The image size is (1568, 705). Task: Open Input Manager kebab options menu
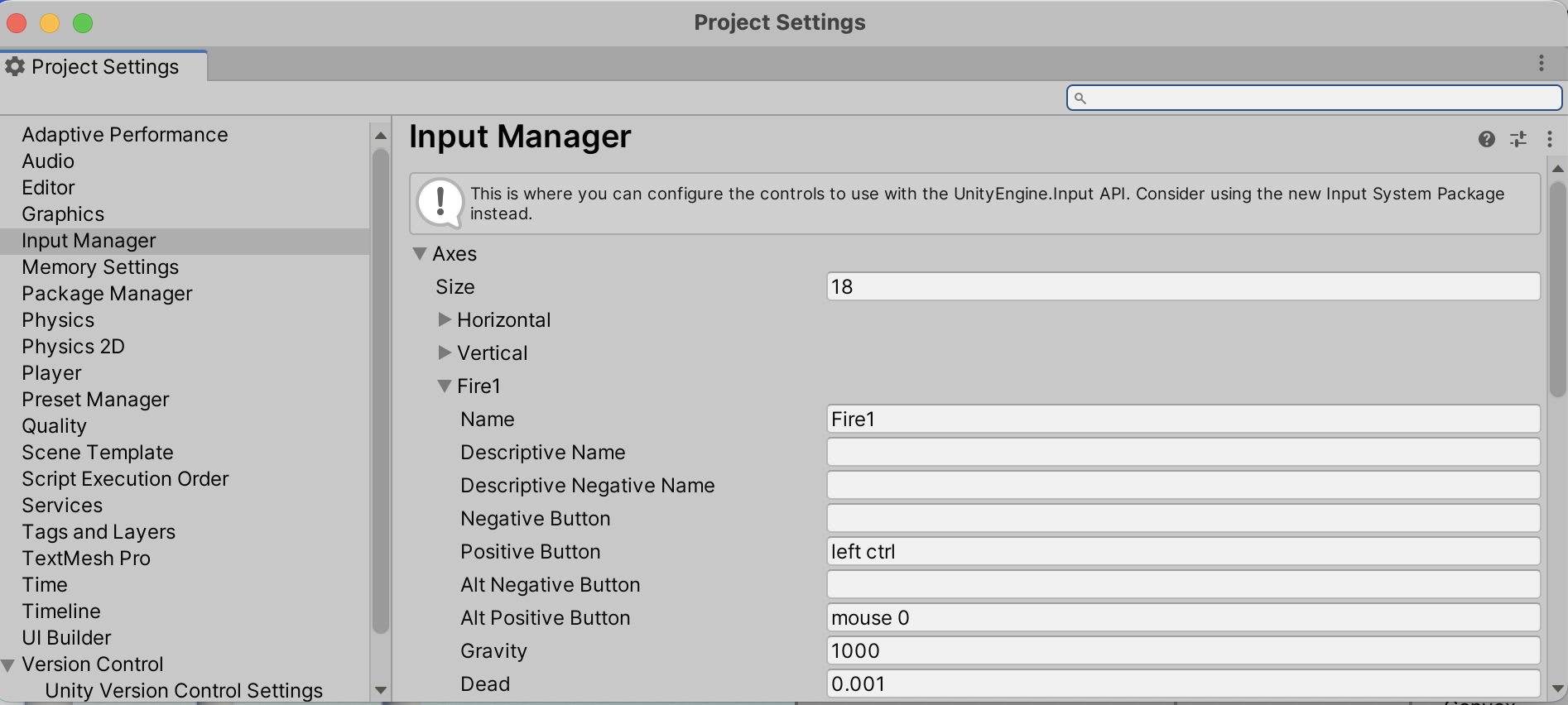(1549, 139)
